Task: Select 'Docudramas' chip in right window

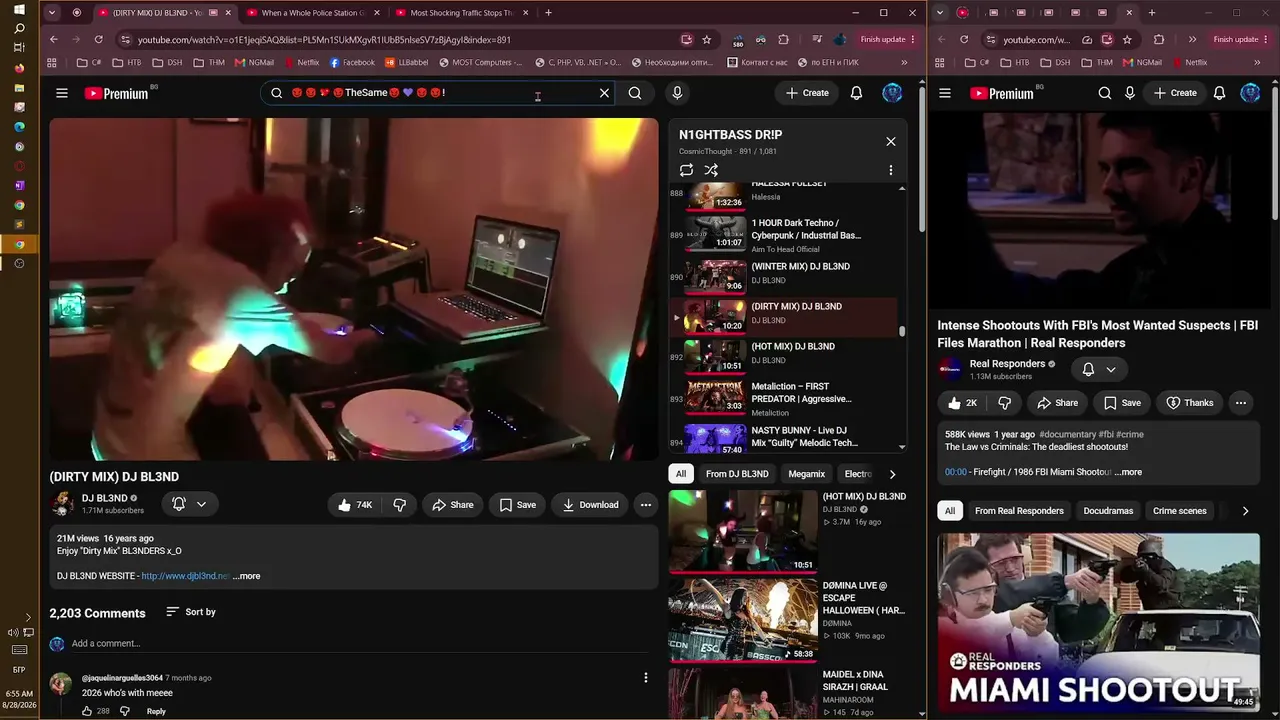Action: point(1108,511)
